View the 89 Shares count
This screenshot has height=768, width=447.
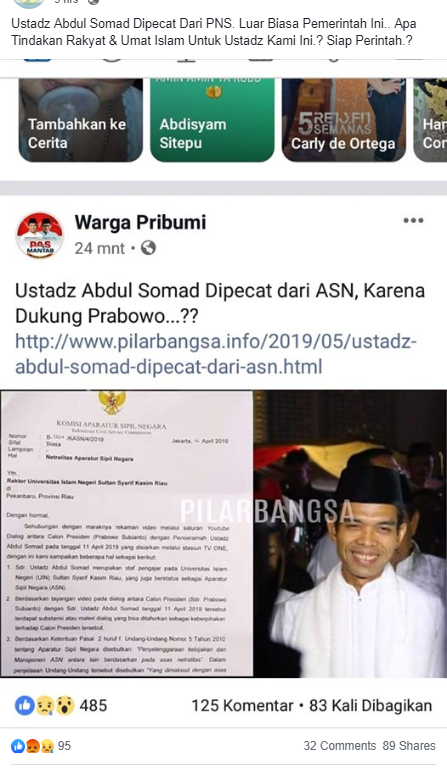click(409, 746)
